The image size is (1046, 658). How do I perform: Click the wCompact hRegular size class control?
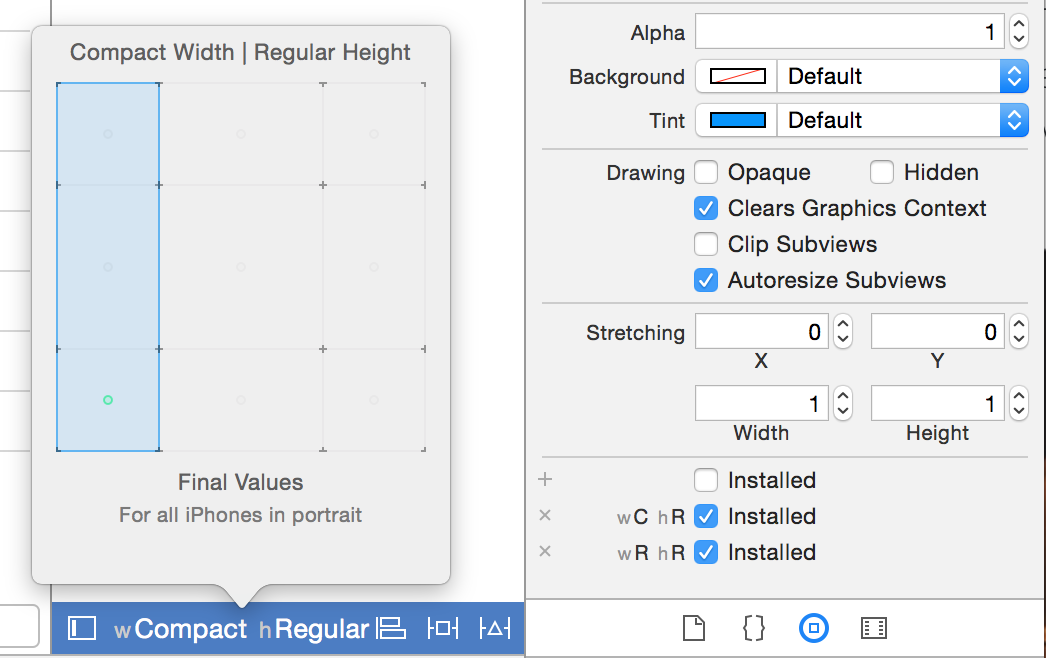[242, 628]
